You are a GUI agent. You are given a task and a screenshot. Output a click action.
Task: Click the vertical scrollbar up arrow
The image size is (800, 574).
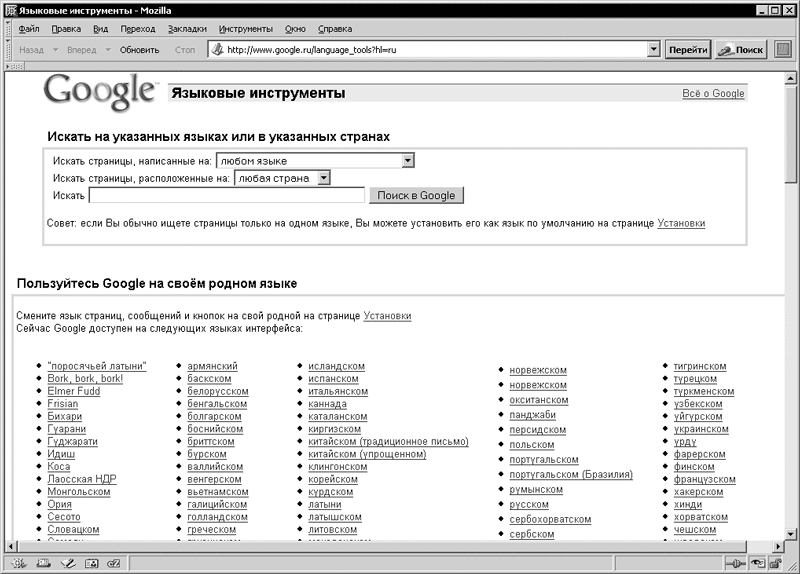click(791, 78)
